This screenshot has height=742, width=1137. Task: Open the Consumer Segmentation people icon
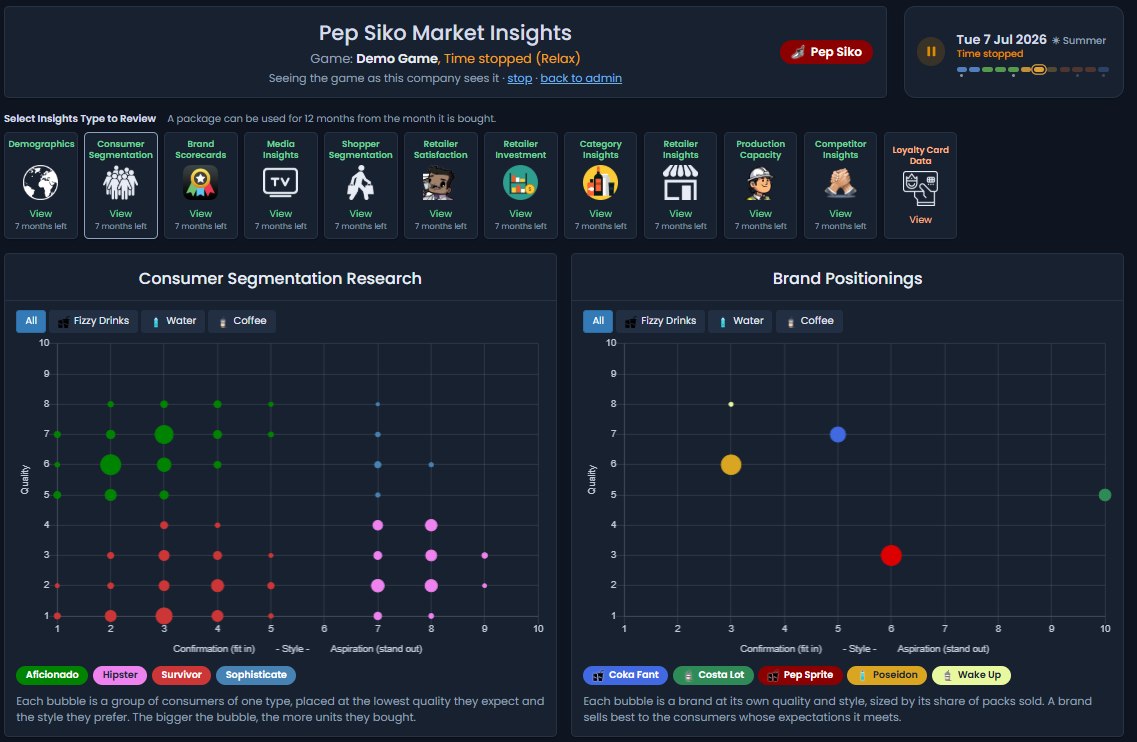pos(120,183)
